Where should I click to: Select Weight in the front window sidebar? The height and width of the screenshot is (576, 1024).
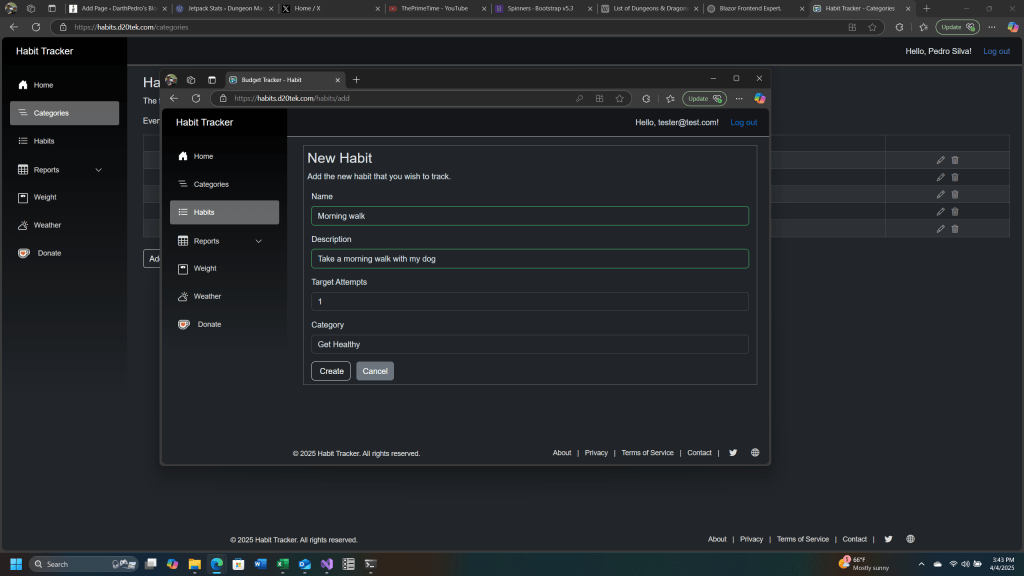(x=204, y=269)
